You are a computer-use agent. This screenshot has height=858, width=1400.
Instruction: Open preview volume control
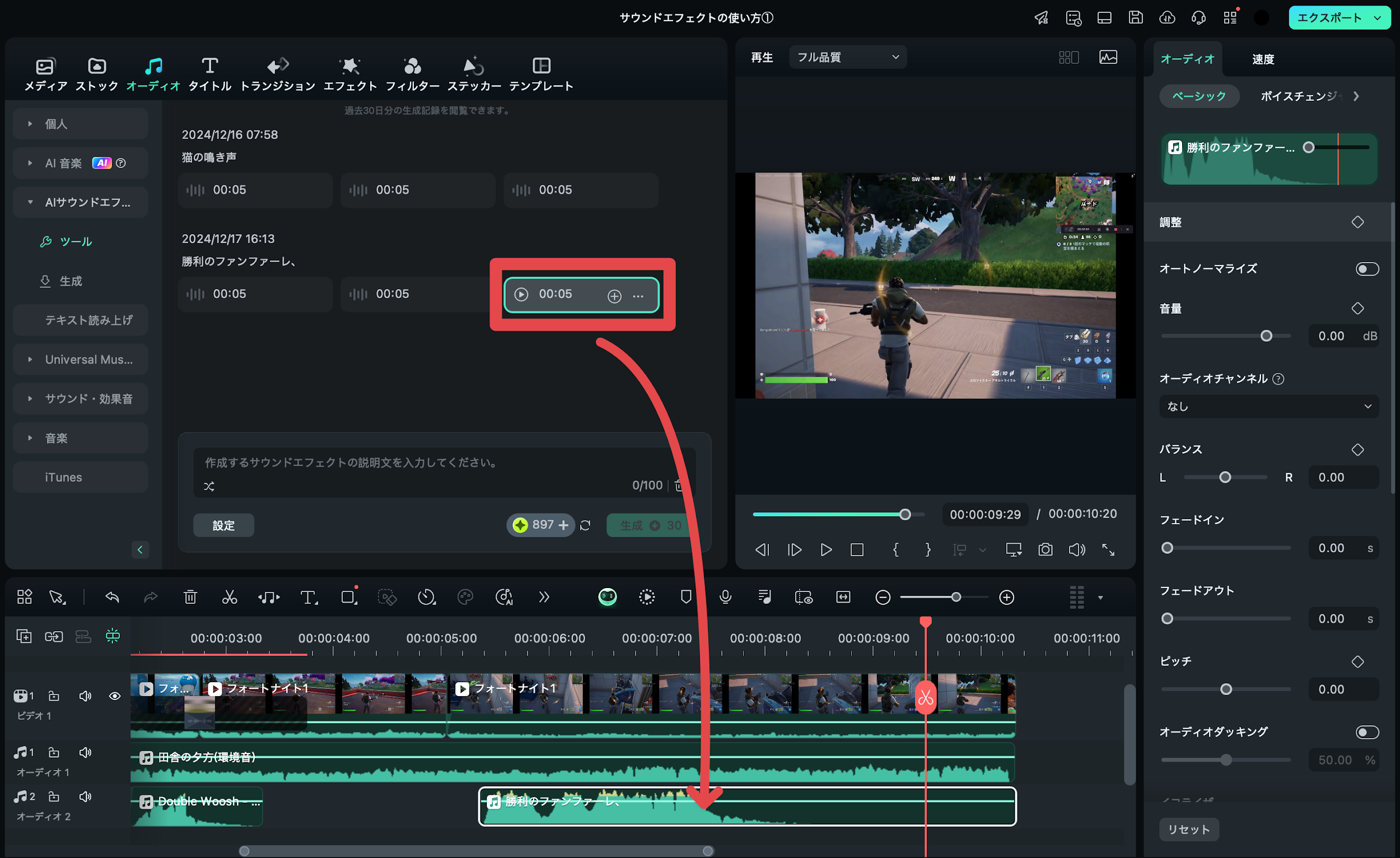[x=1077, y=550]
